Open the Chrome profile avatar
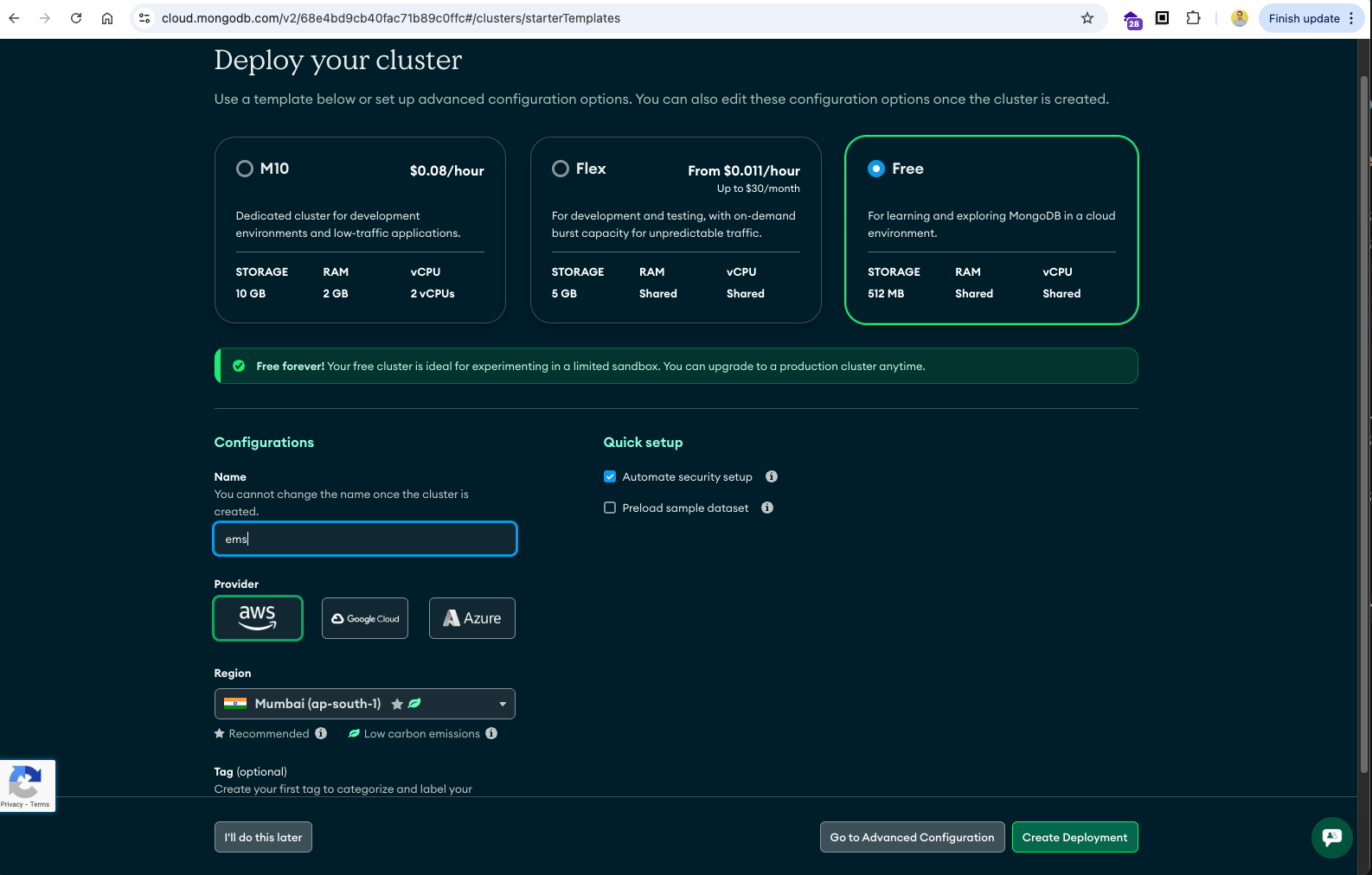This screenshot has width=1372, height=875. point(1240,18)
